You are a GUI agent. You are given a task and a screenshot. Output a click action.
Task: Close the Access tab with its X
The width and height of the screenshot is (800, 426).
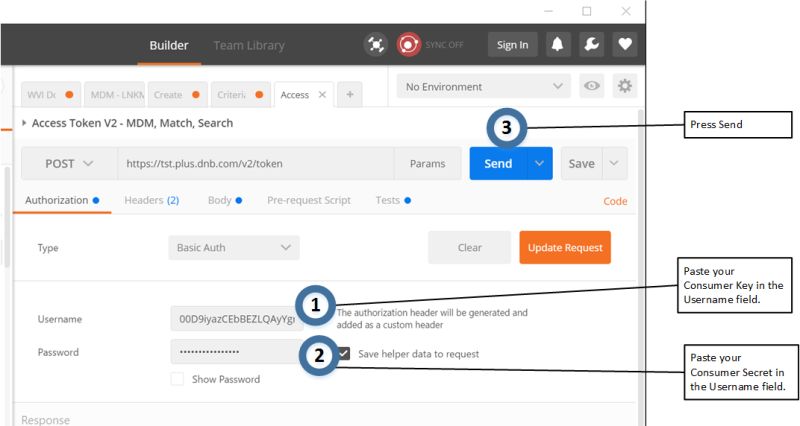pos(322,94)
